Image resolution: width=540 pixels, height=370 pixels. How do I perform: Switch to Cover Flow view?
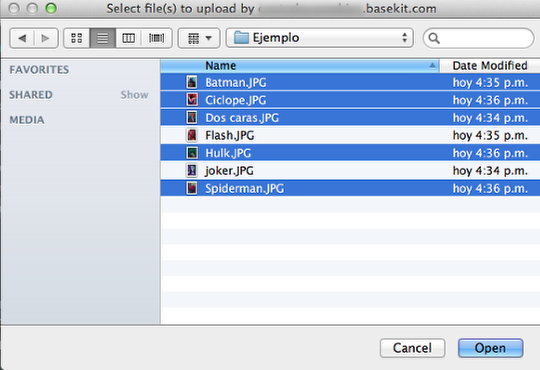click(x=157, y=38)
